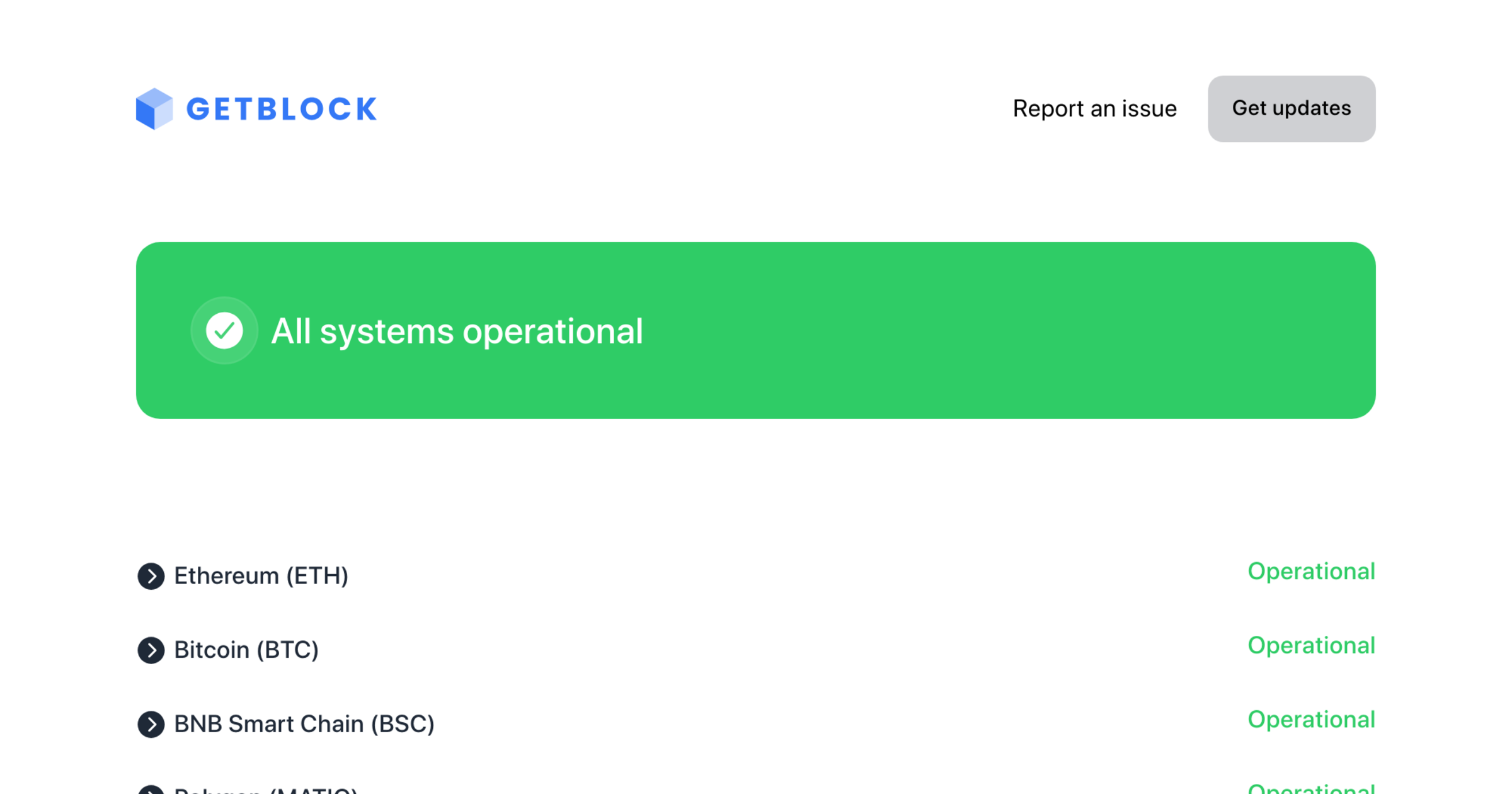Click the Bitcoin (BTC) chevron icon
This screenshot has width=1512, height=794.
point(151,650)
